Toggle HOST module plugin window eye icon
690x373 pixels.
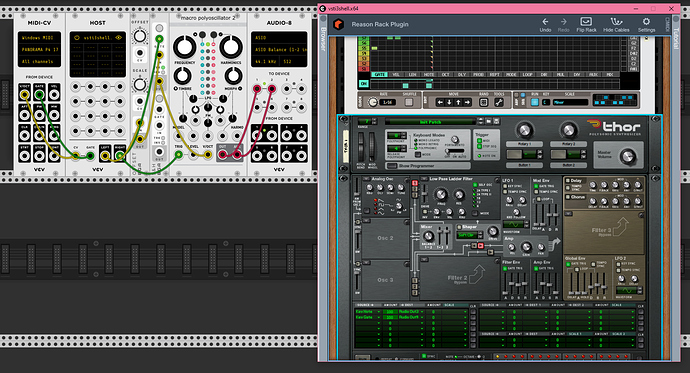click(x=118, y=38)
